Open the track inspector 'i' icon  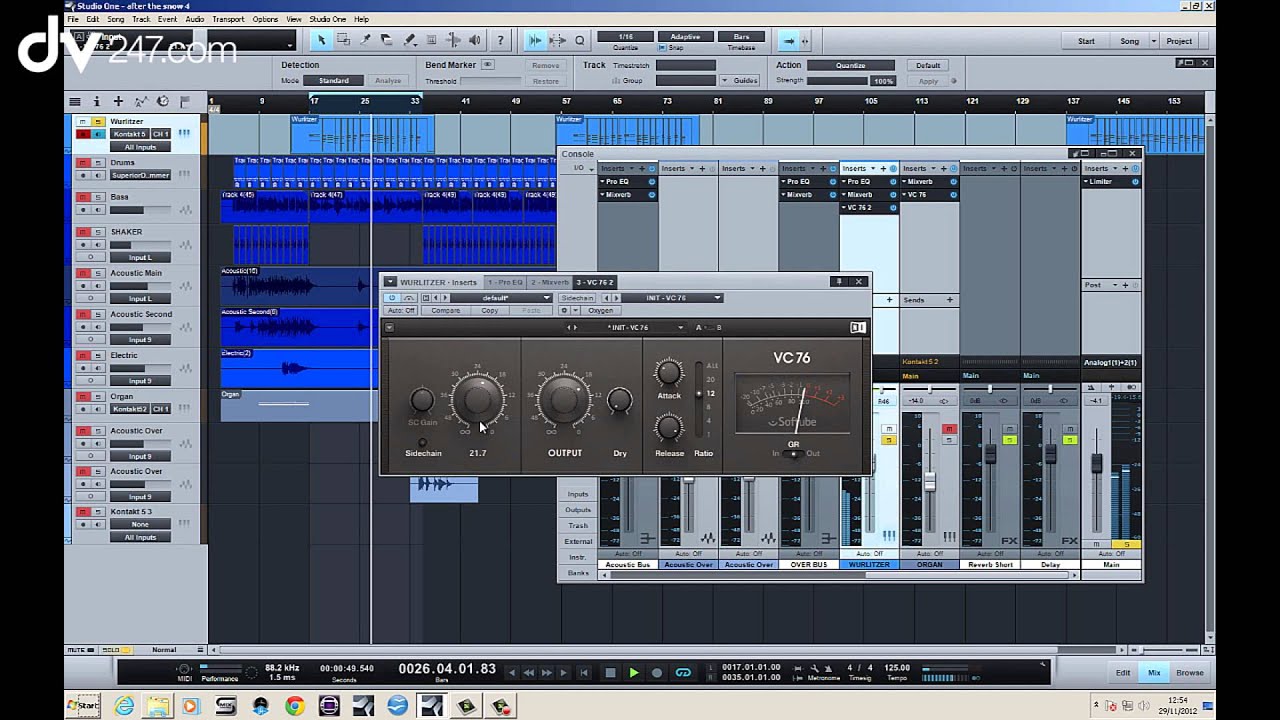97,101
